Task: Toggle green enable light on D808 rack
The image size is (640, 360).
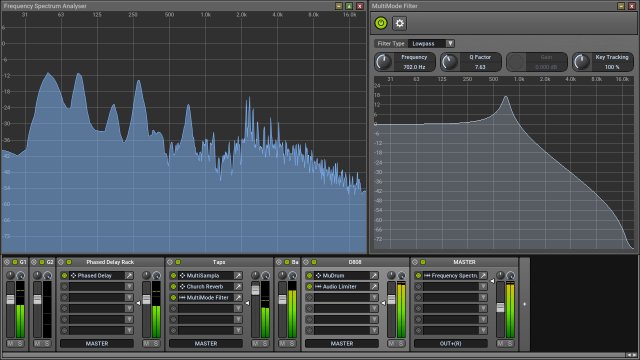Action: point(314,262)
